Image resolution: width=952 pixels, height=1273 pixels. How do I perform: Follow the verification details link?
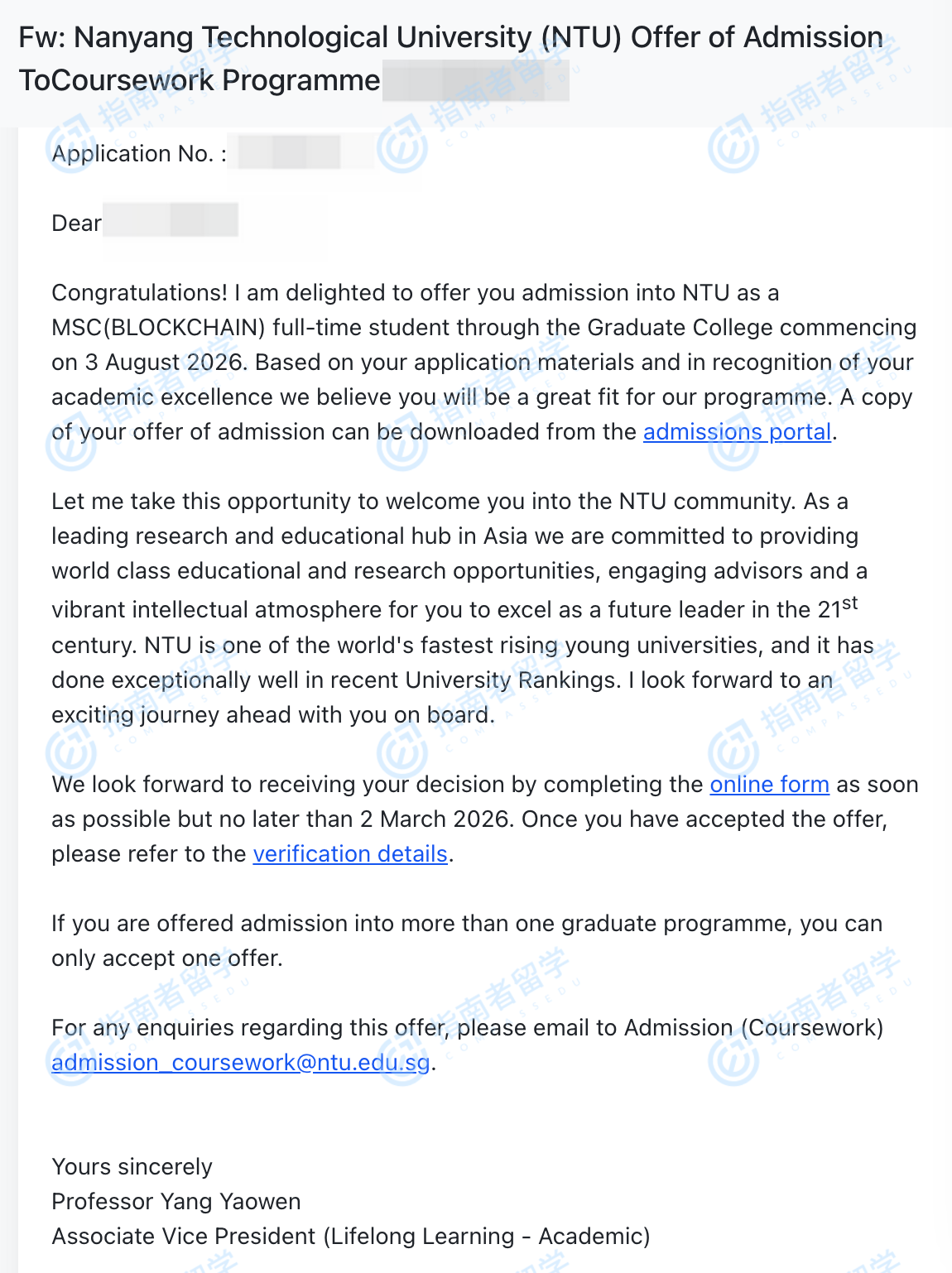[350, 854]
